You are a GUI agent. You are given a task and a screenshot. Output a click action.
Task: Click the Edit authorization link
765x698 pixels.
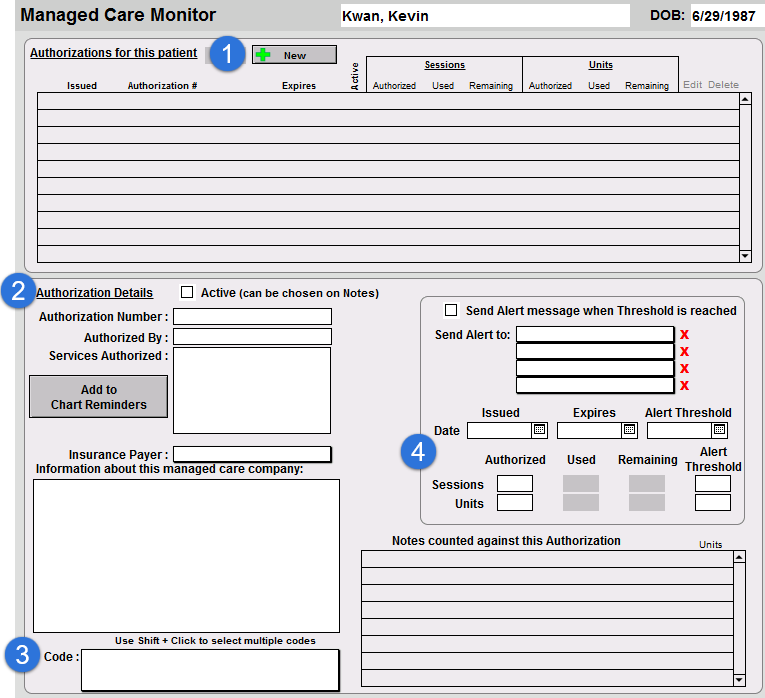tap(692, 85)
